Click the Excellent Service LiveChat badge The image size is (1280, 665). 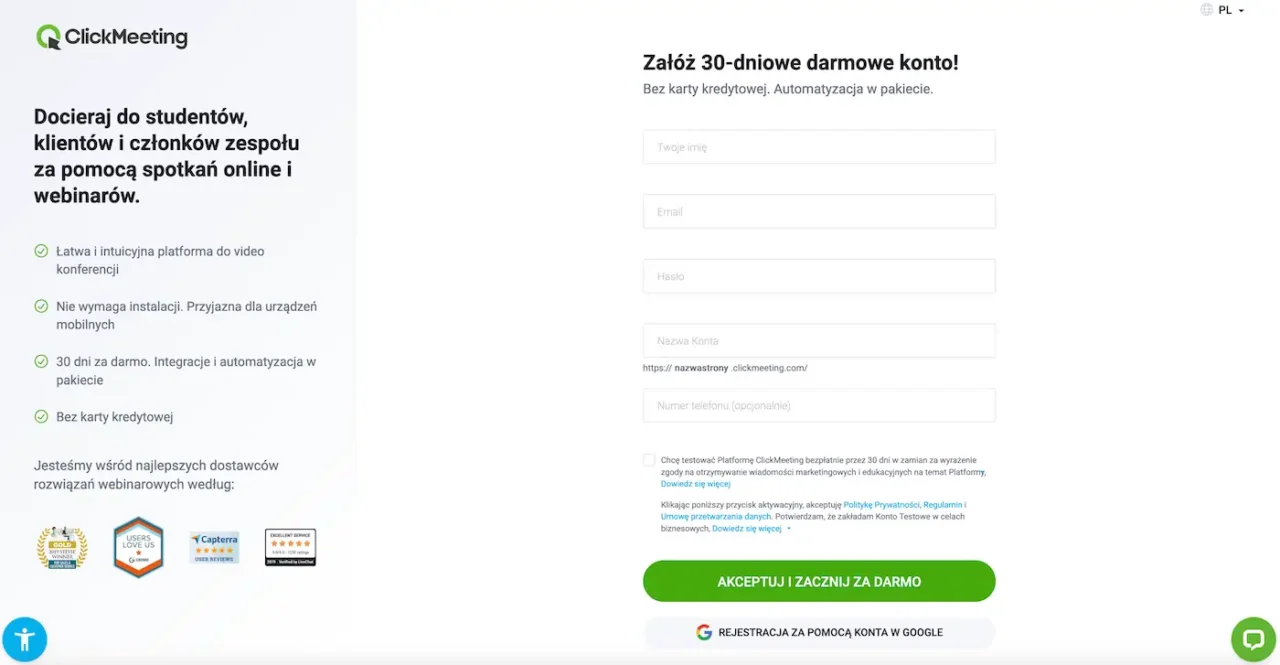click(x=289, y=546)
